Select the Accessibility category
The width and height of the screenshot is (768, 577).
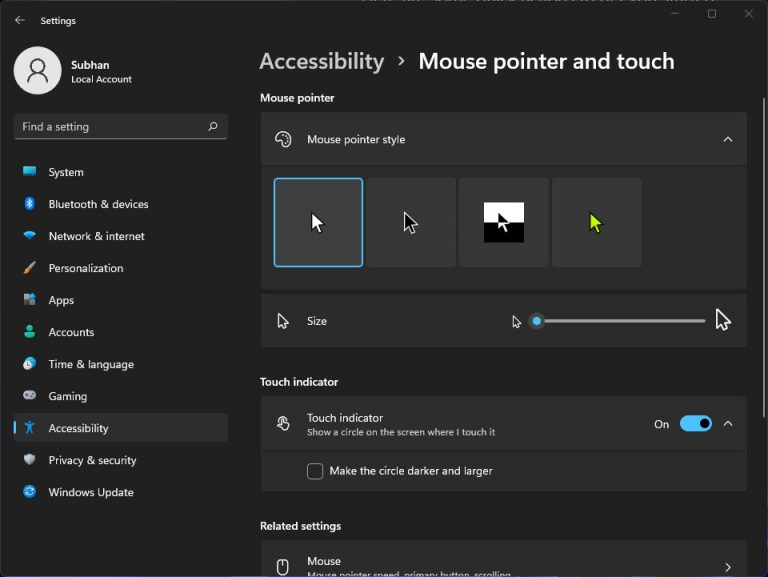click(x=120, y=428)
